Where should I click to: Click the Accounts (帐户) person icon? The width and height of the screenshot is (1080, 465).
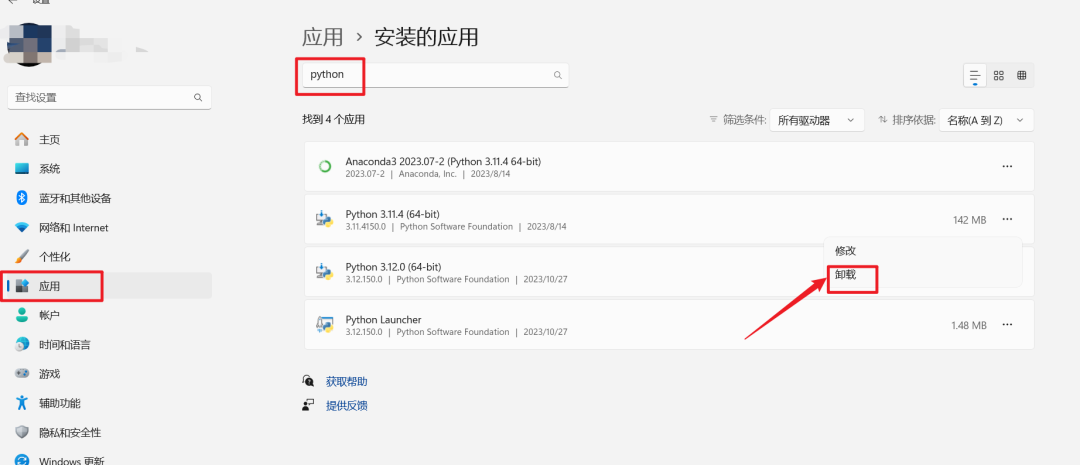[22, 315]
